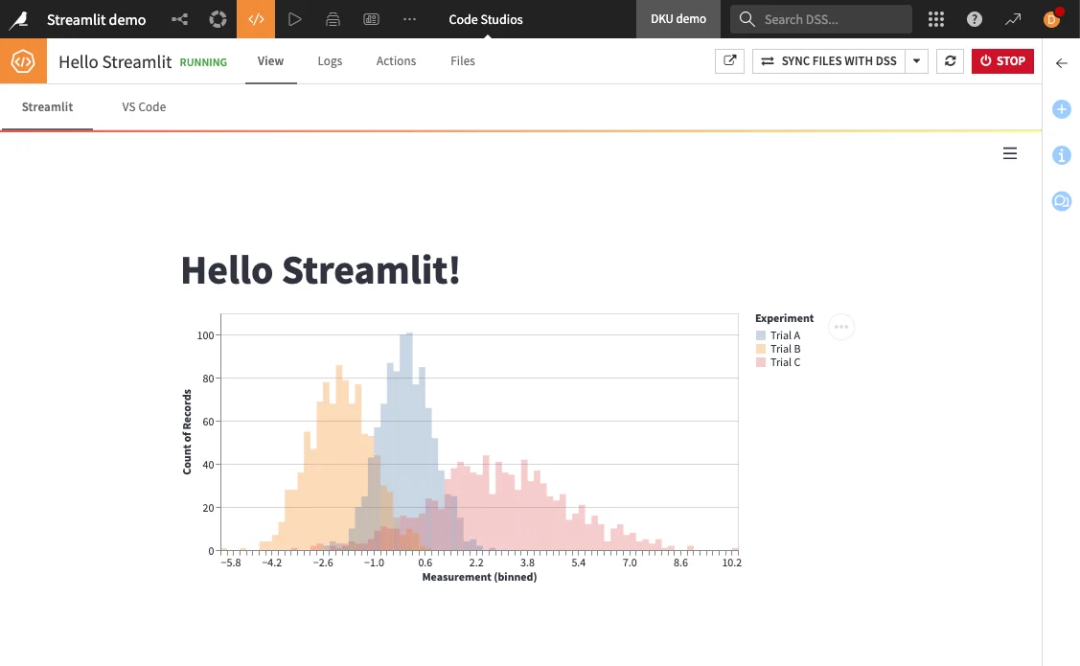The image size is (1080, 666).
Task: Click the Trial C legend color swatch
Action: [x=761, y=362]
